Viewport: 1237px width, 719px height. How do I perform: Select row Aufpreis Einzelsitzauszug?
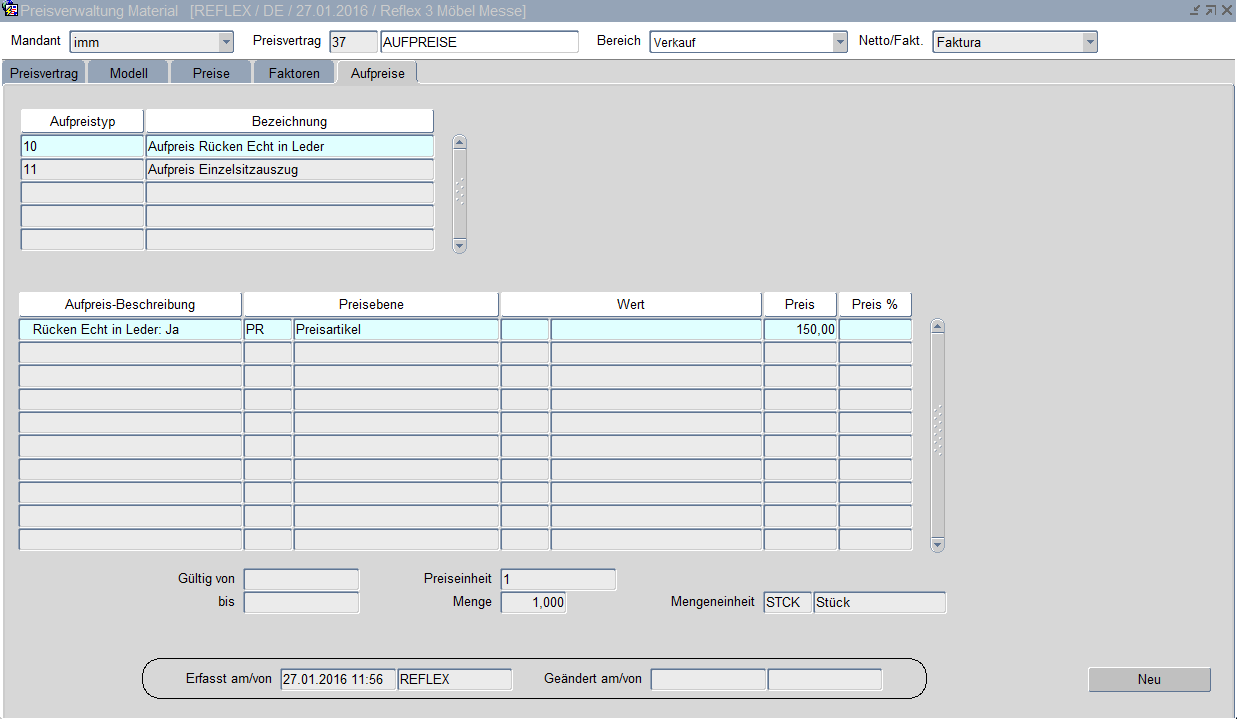[289, 170]
